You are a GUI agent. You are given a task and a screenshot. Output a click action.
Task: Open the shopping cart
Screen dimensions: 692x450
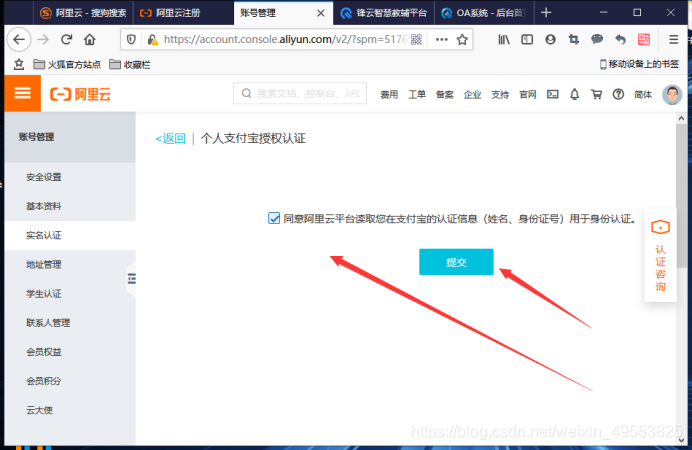596,94
